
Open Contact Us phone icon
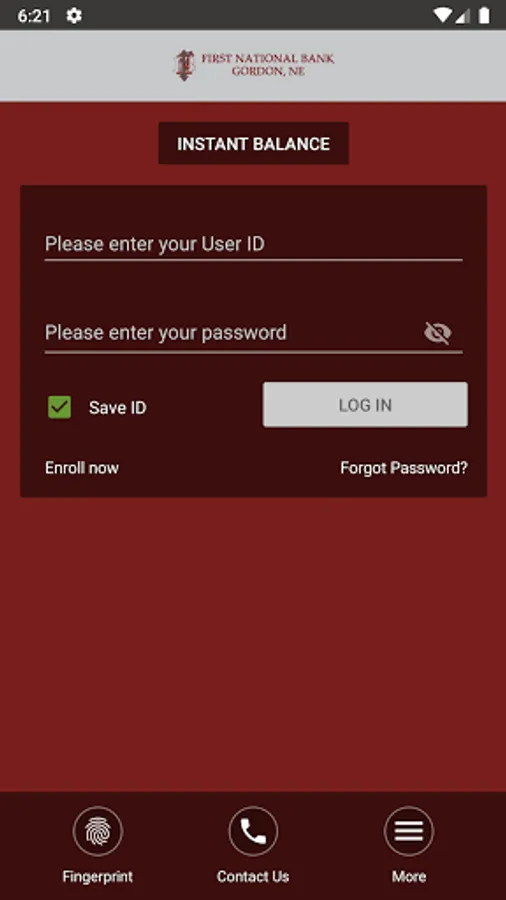tap(253, 831)
